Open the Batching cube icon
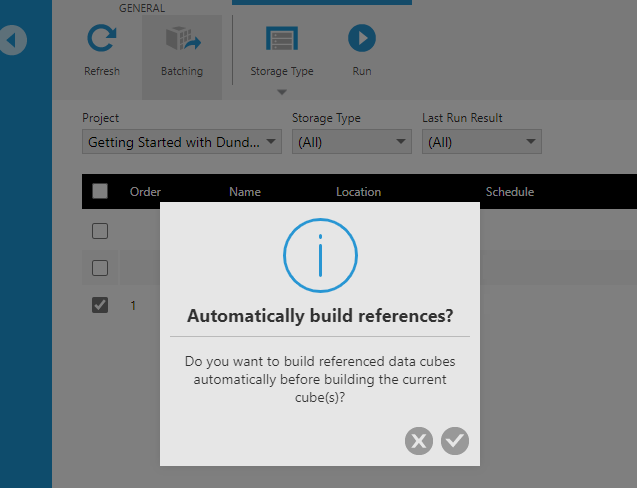 point(183,39)
